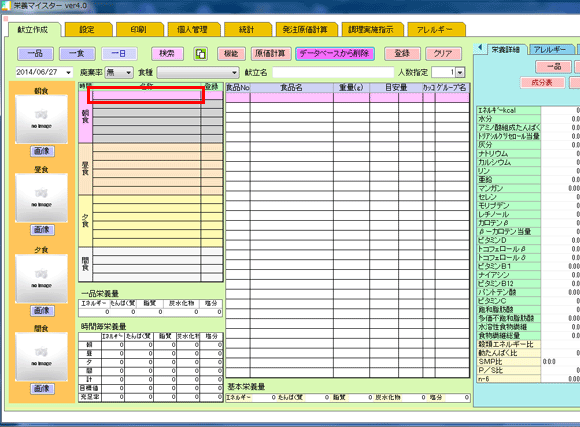
Task: Click the 登録 button
Action: click(x=402, y=54)
